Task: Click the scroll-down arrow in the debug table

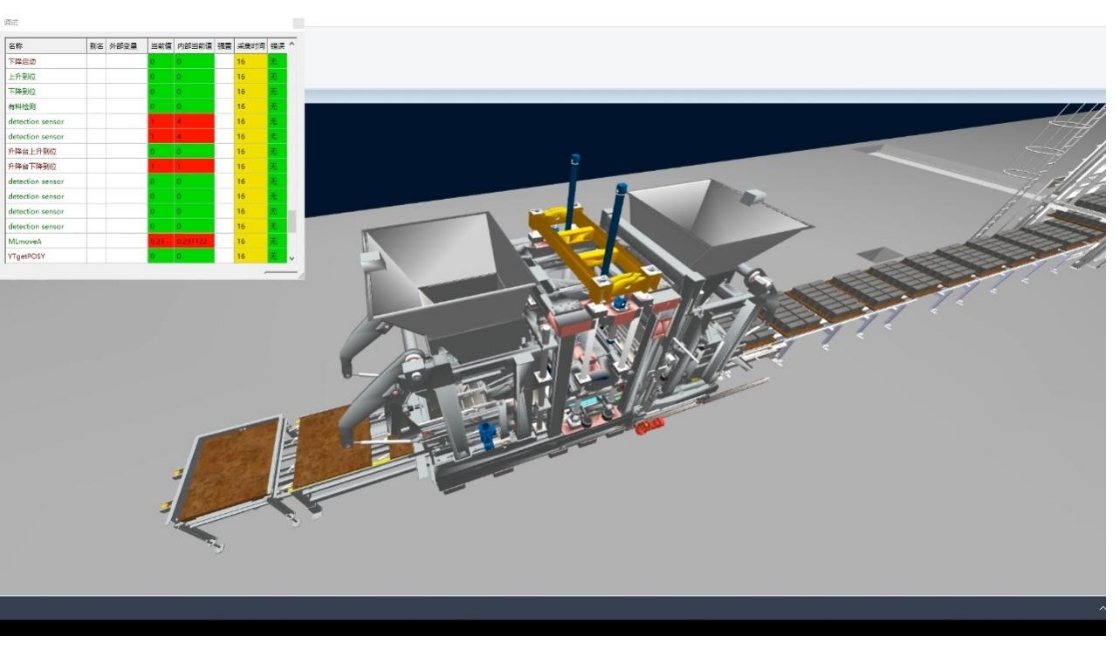Action: (x=292, y=257)
